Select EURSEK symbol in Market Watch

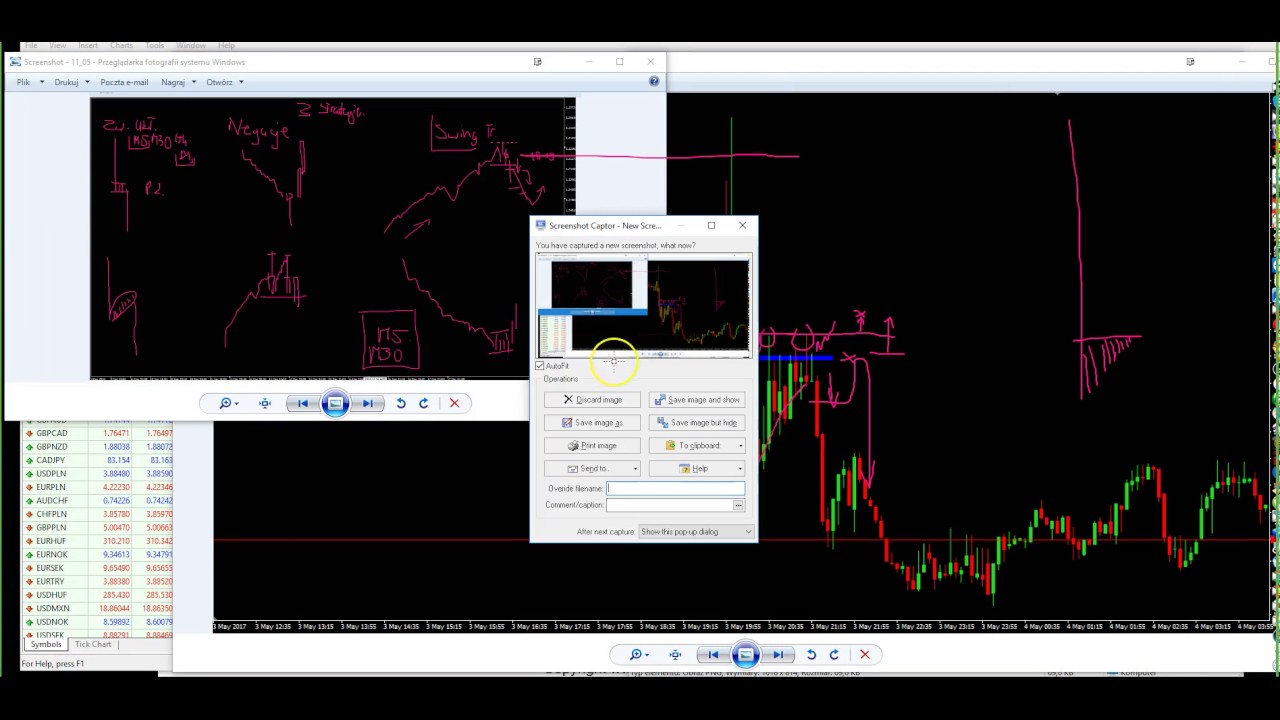tap(98, 569)
